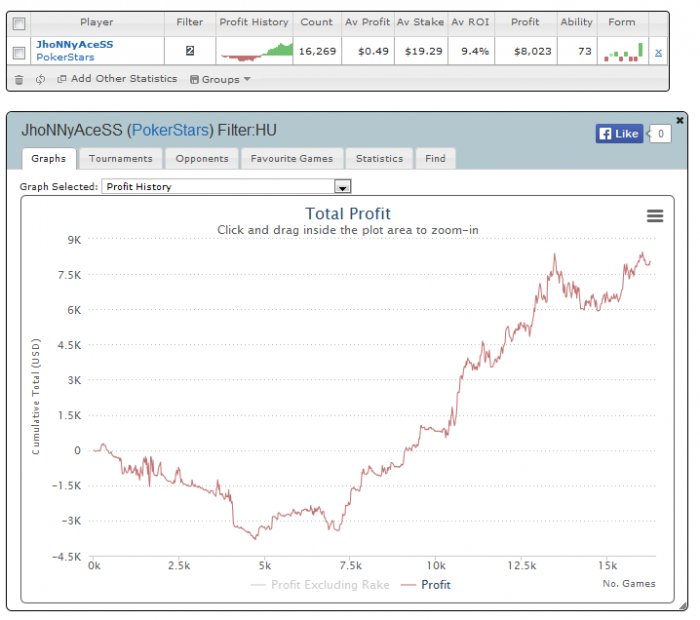Click the Profit History column header
This screenshot has width=700, height=620.
click(254, 22)
